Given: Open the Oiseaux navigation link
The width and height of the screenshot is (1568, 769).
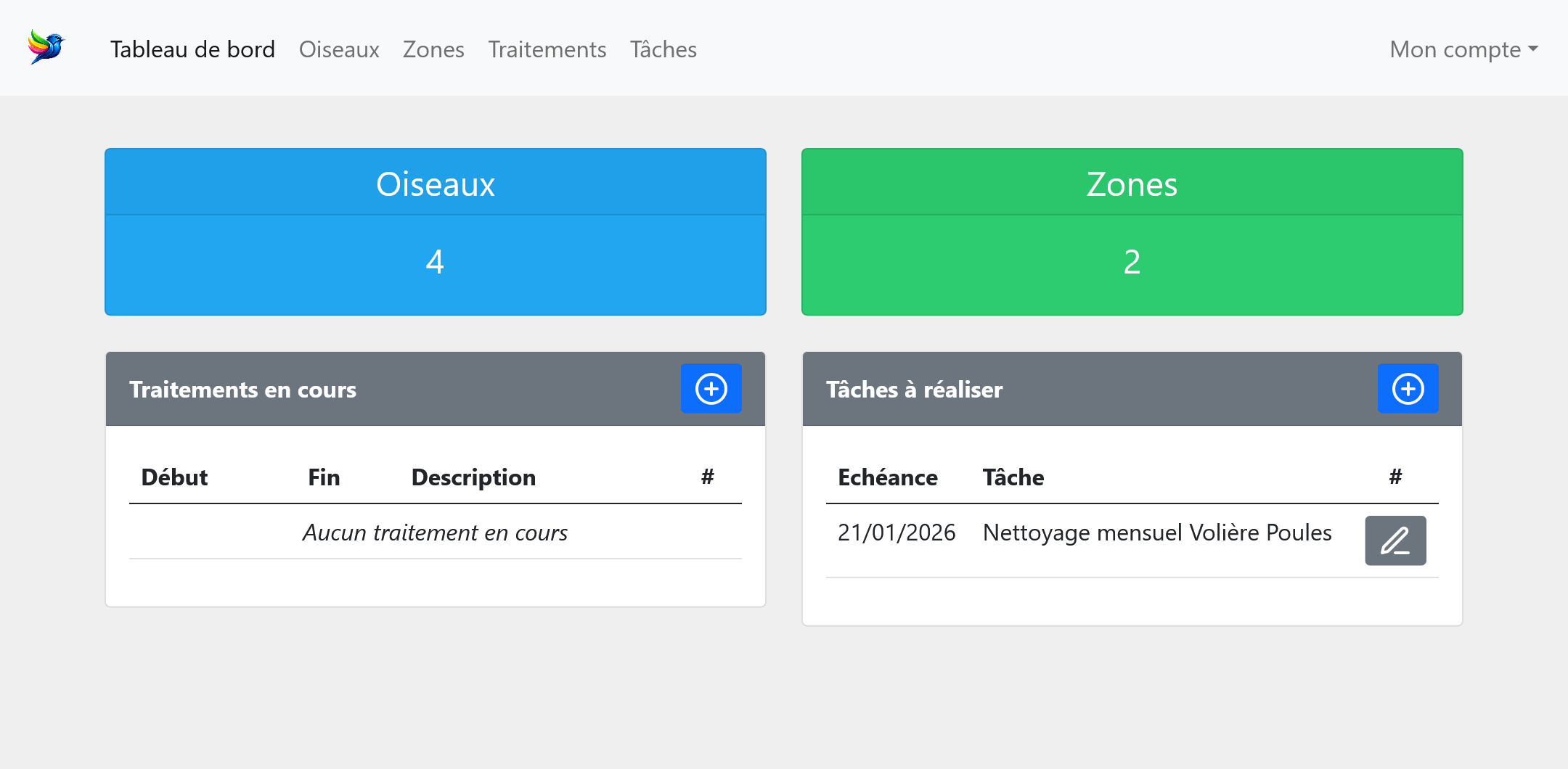Looking at the screenshot, I should point(339,49).
